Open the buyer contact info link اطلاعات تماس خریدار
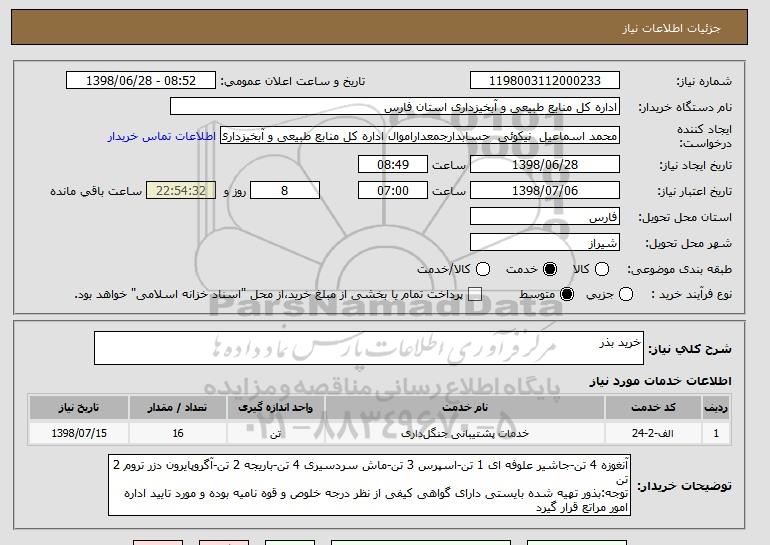This screenshot has width=770, height=545. [x=162, y=136]
